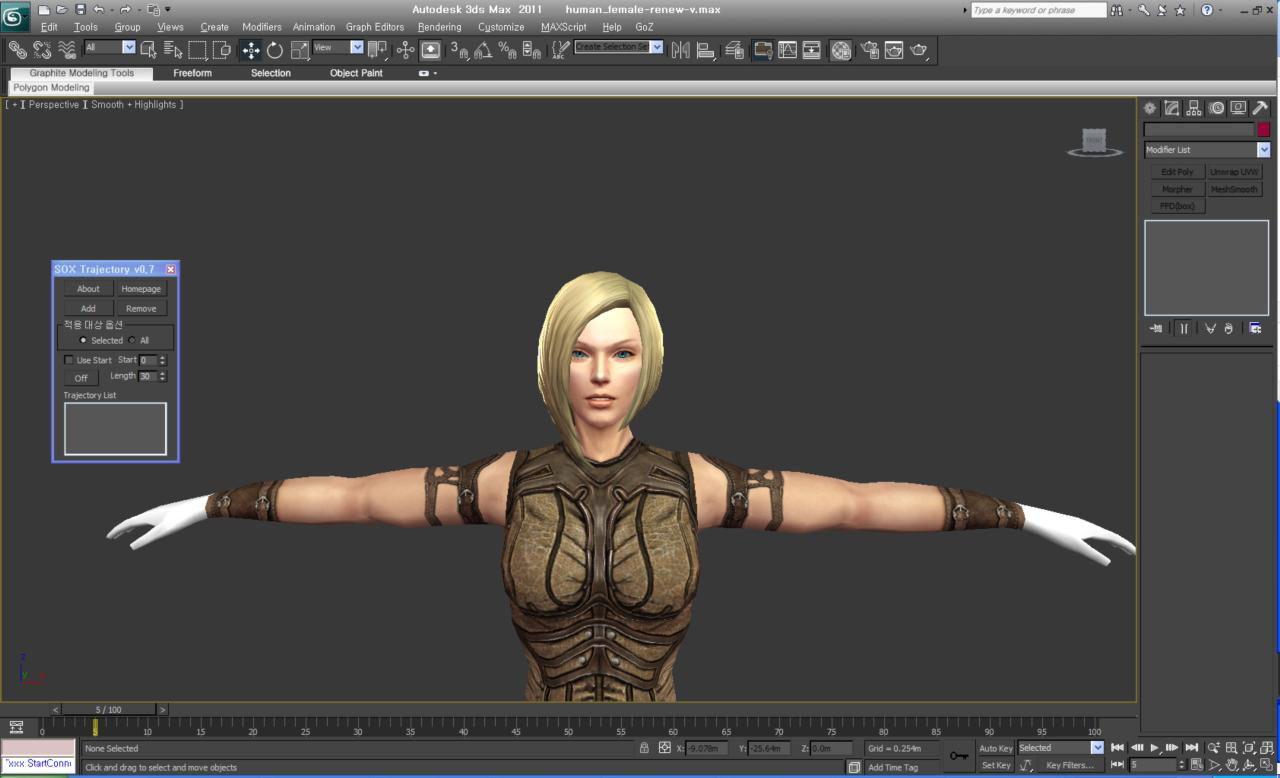Open the Hierarchy command panel tab
The width and height of the screenshot is (1280, 778).
click(x=1194, y=108)
